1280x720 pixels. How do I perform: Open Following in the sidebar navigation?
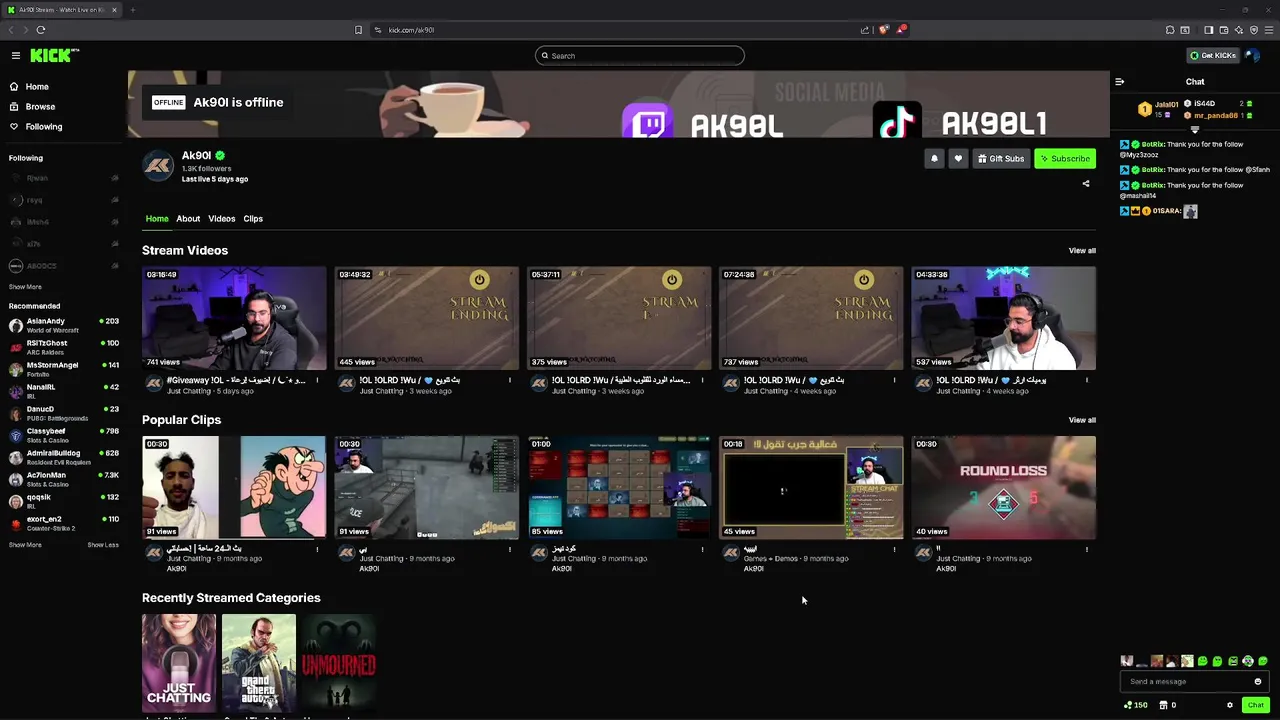point(43,127)
